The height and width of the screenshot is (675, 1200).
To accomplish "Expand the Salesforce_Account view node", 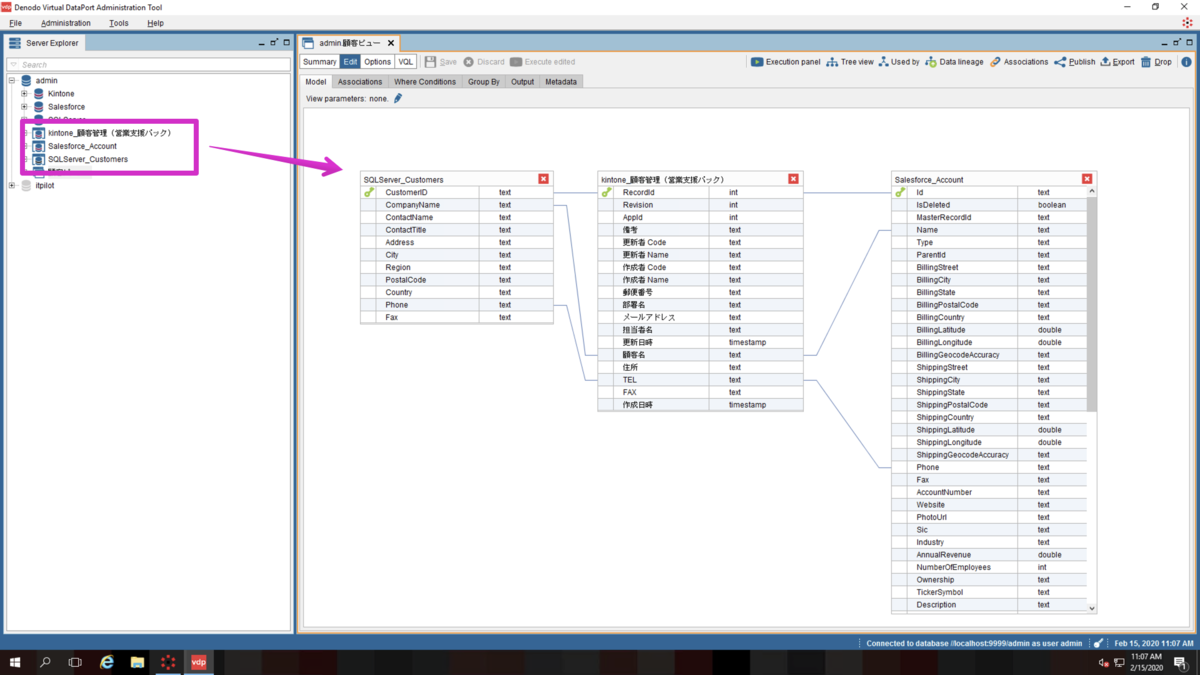I will click(x=26, y=146).
